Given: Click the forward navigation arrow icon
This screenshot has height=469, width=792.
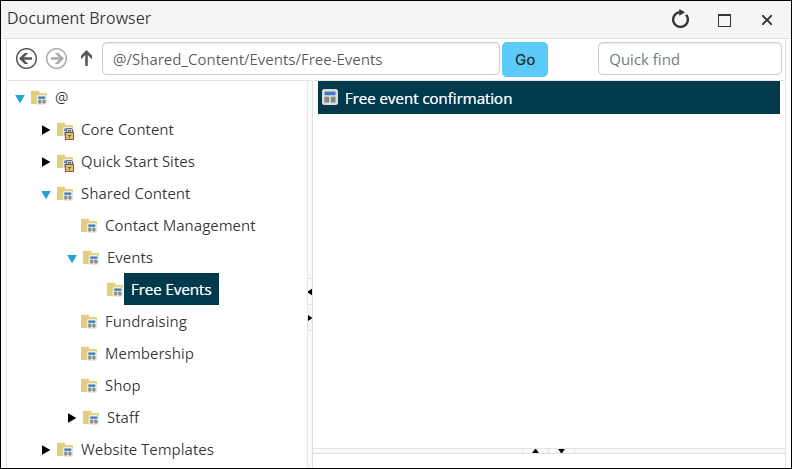Looking at the screenshot, I should (x=56, y=59).
